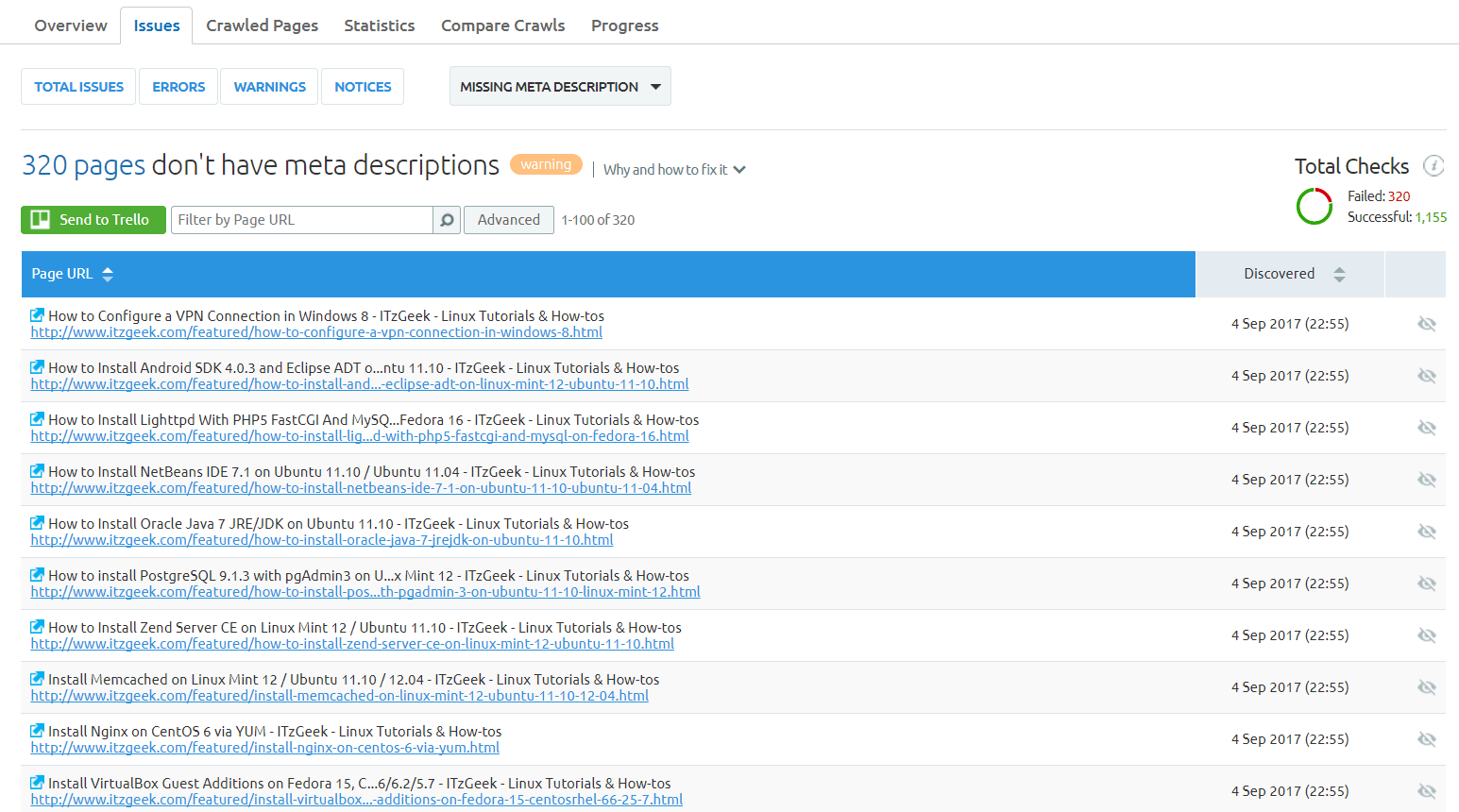Image resolution: width=1459 pixels, height=812 pixels.
Task: Click the orange warning badge
Action: coord(546,164)
